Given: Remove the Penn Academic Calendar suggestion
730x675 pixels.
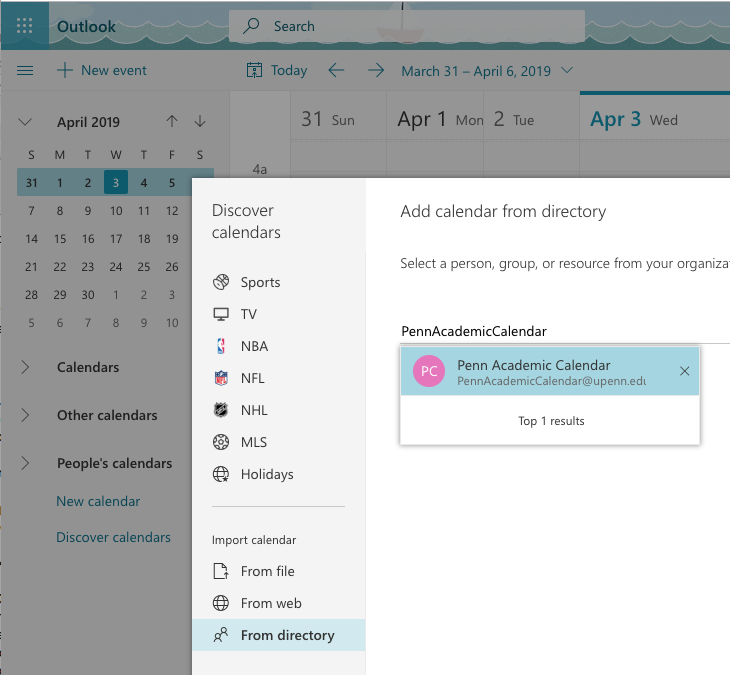Looking at the screenshot, I should [x=684, y=371].
